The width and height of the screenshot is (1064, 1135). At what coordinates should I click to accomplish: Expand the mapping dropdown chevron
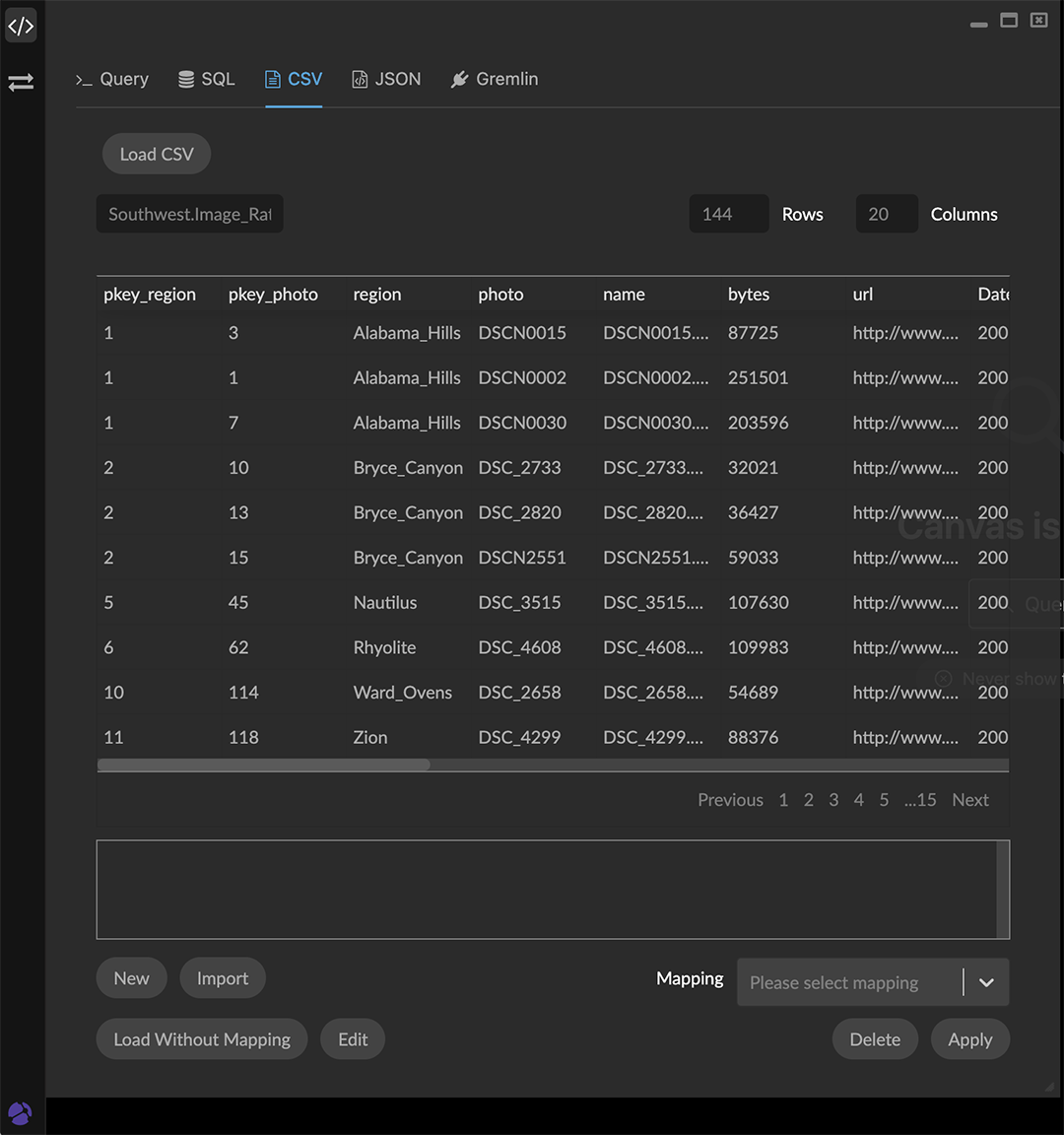tap(986, 982)
